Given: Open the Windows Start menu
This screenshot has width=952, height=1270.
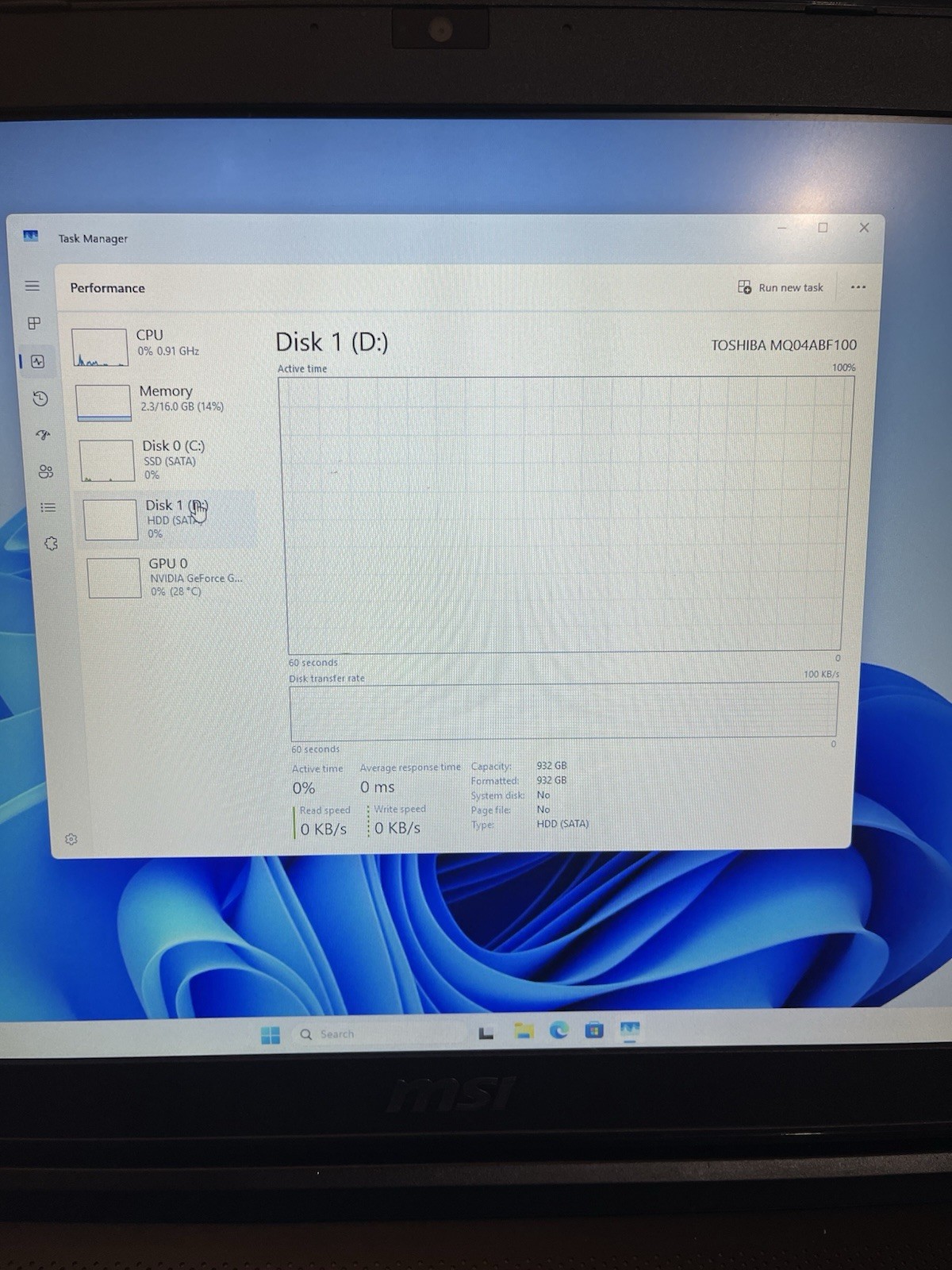Looking at the screenshot, I should (271, 1035).
